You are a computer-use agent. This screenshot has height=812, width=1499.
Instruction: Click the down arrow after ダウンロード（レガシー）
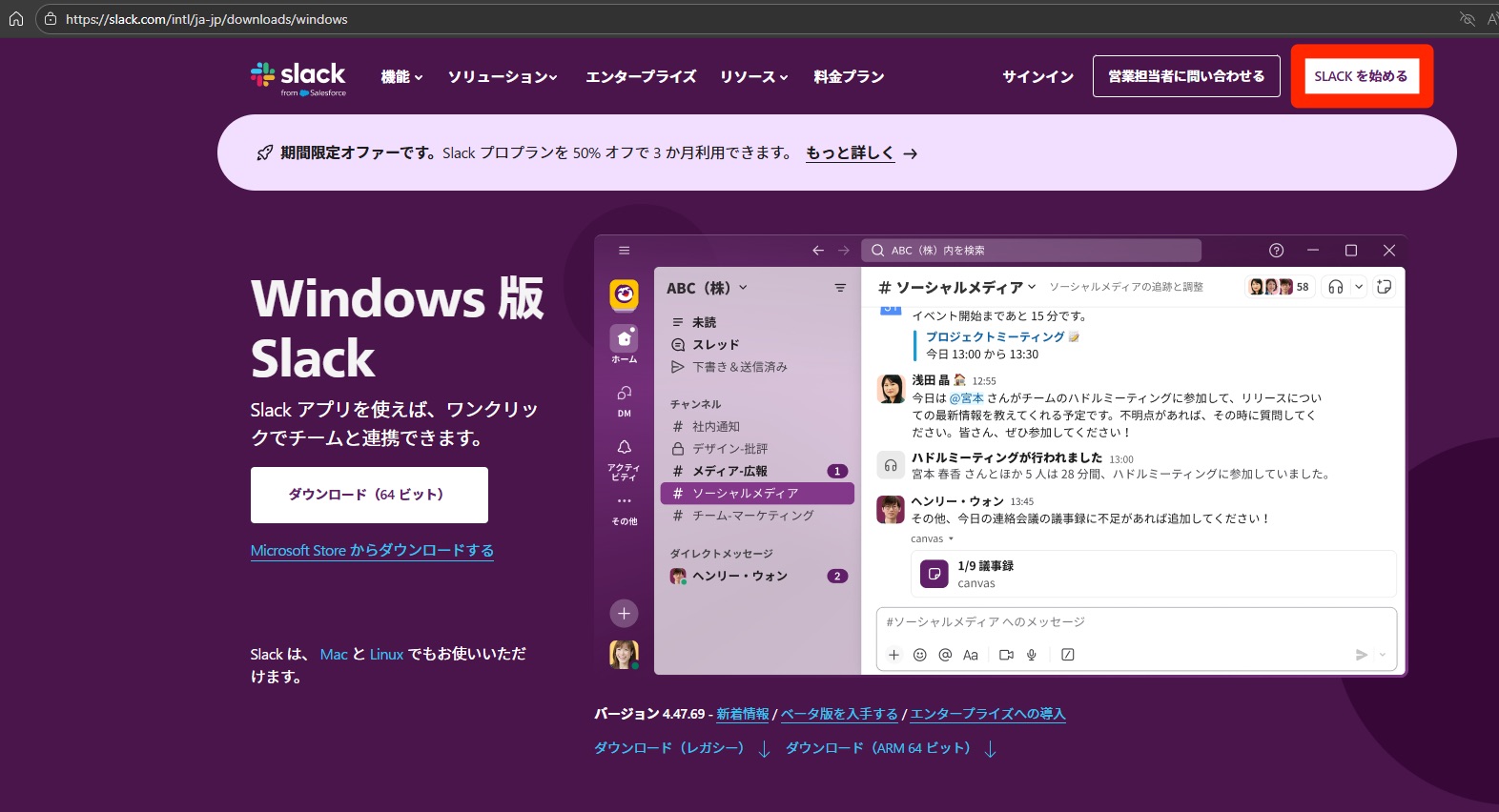pos(764,749)
